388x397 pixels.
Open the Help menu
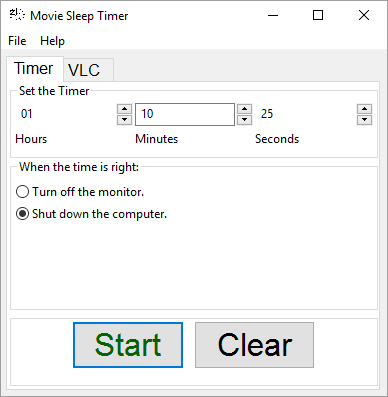click(52, 41)
